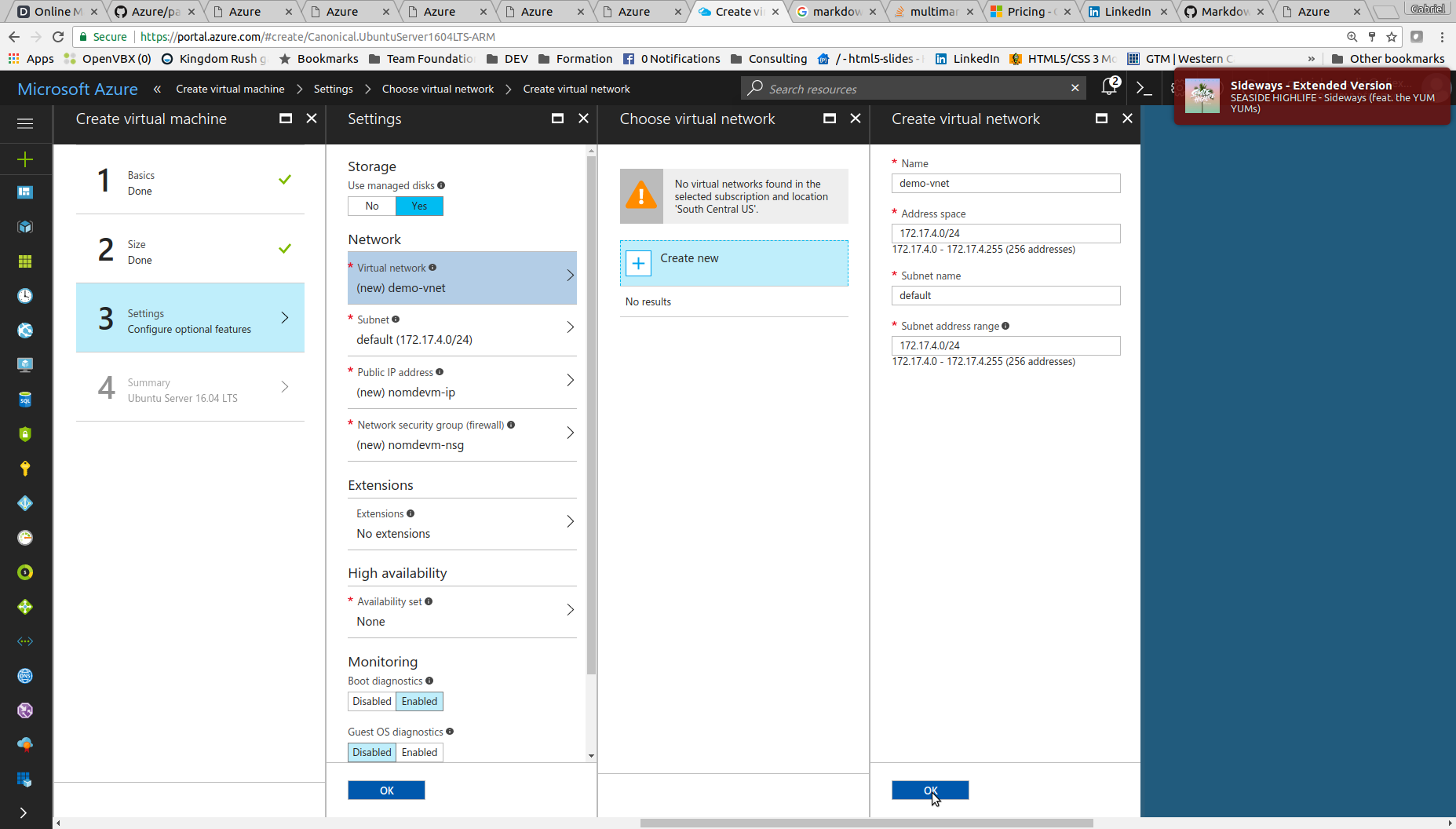Viewport: 1456px width, 829px height.
Task: Set Boot diagnostics to Disabled
Action: [371, 701]
